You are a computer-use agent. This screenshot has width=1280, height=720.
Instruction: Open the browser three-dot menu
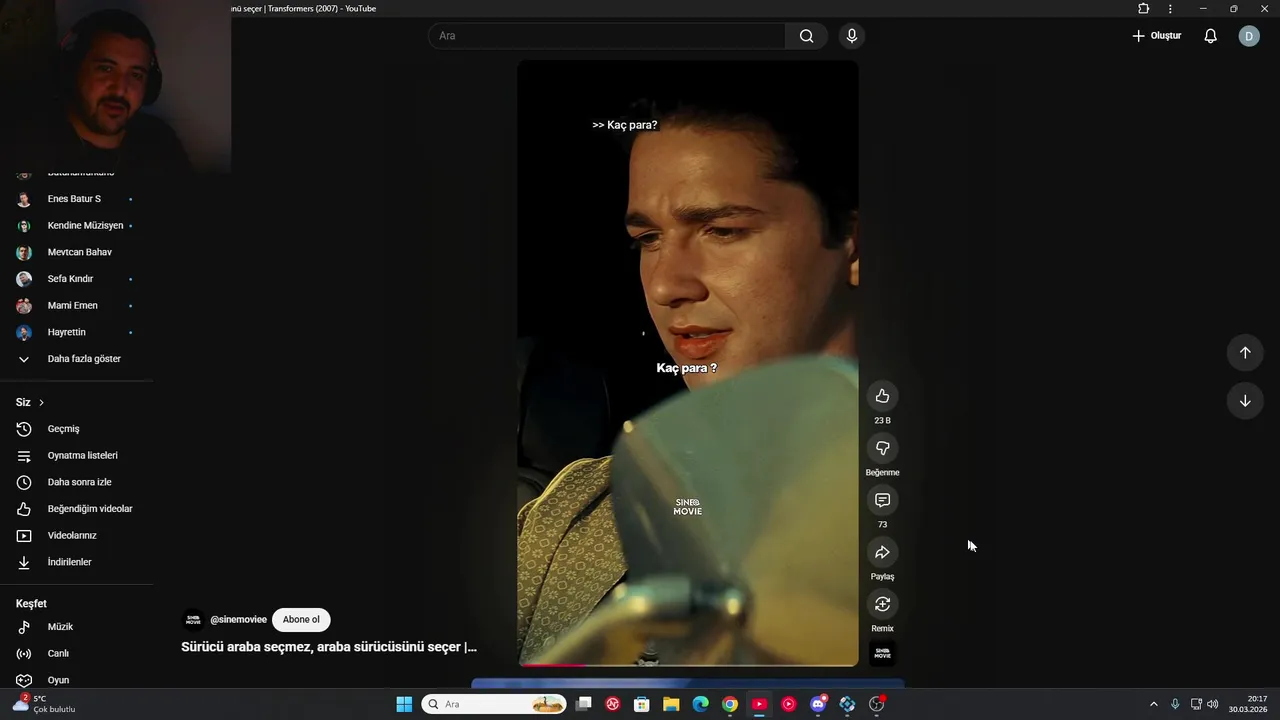(1170, 9)
